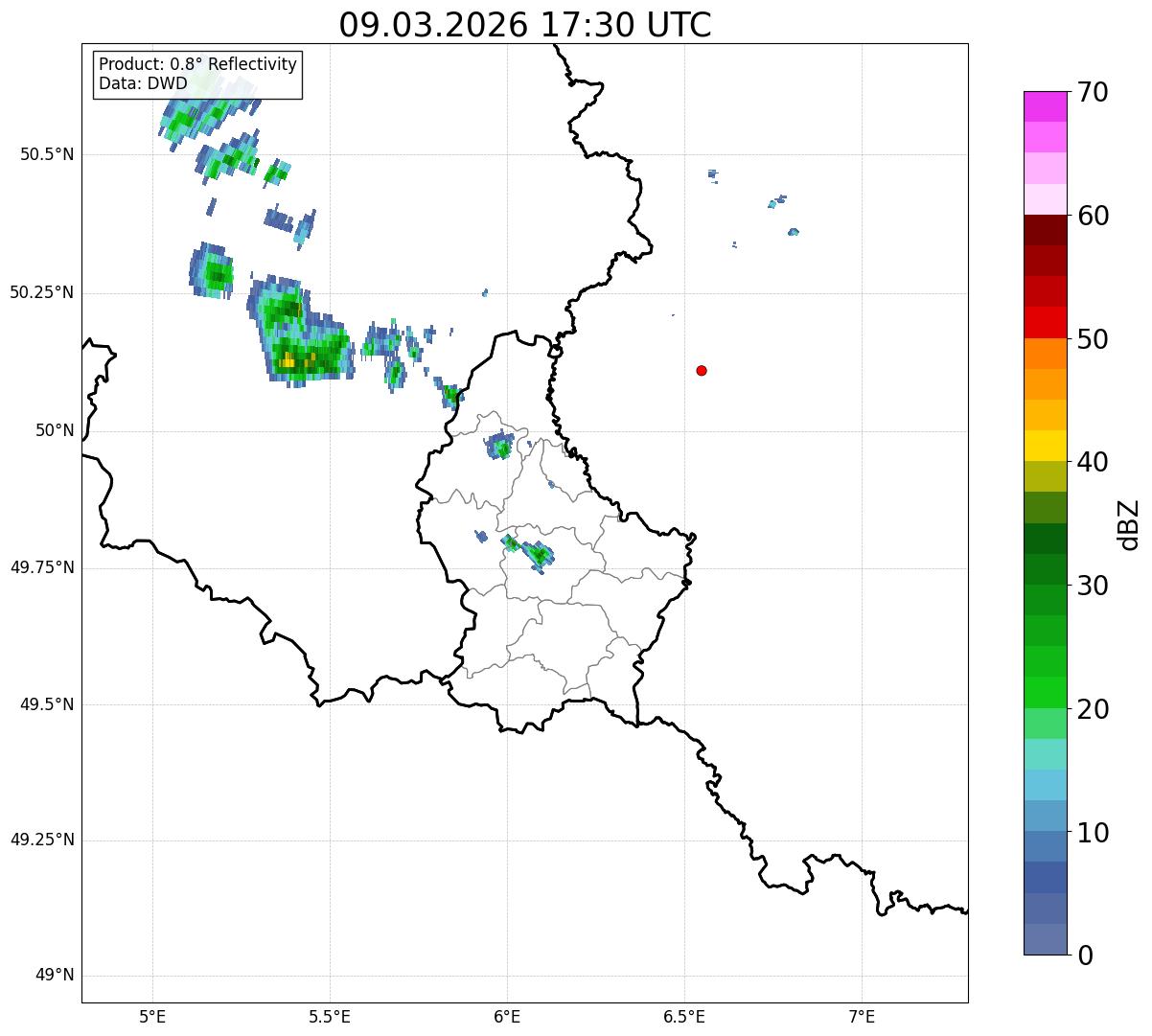1152x1036 pixels.
Task: Click the dark maroon colorbar segment below 60
Action: [1045, 230]
